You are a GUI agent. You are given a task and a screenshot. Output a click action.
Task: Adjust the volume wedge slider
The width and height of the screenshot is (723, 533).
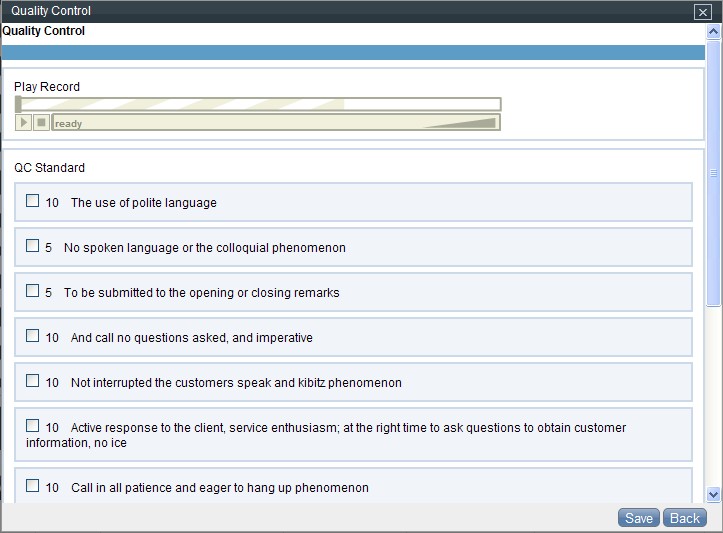pyautogui.click(x=460, y=123)
